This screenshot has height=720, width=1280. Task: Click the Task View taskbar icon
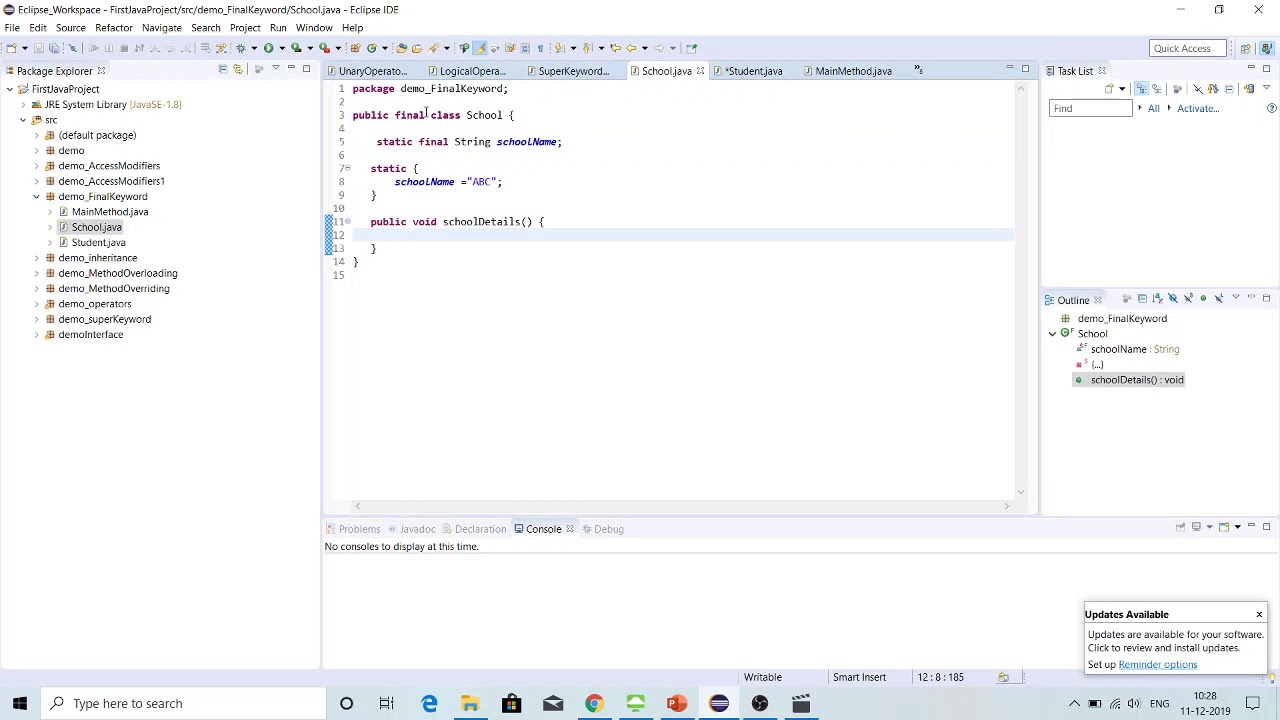tap(387, 704)
